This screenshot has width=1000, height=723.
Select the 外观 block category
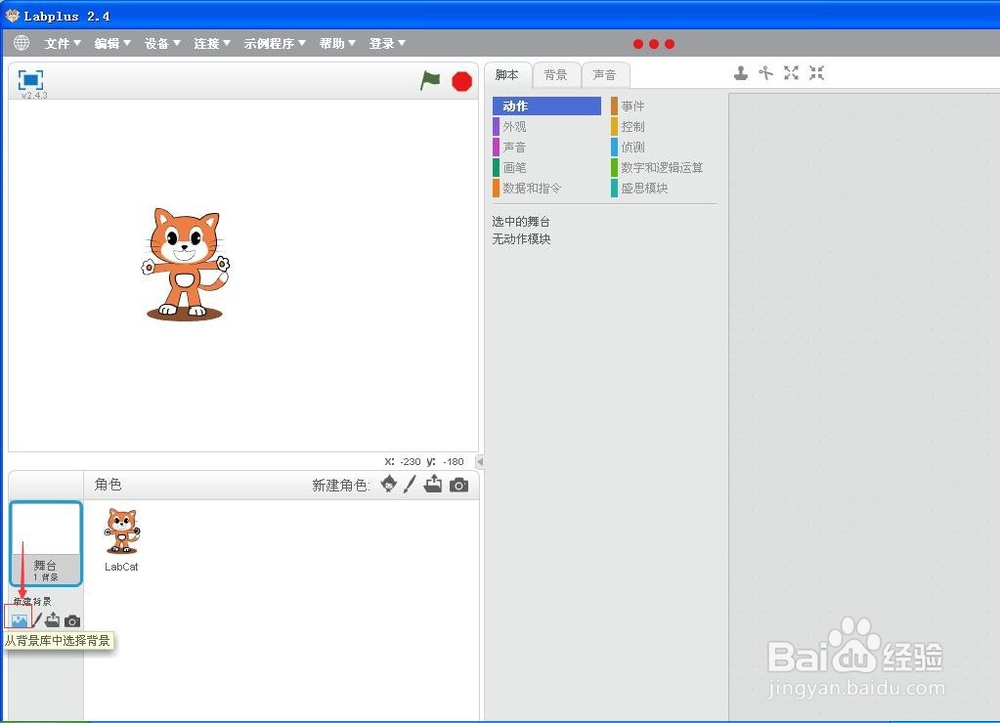coord(547,126)
